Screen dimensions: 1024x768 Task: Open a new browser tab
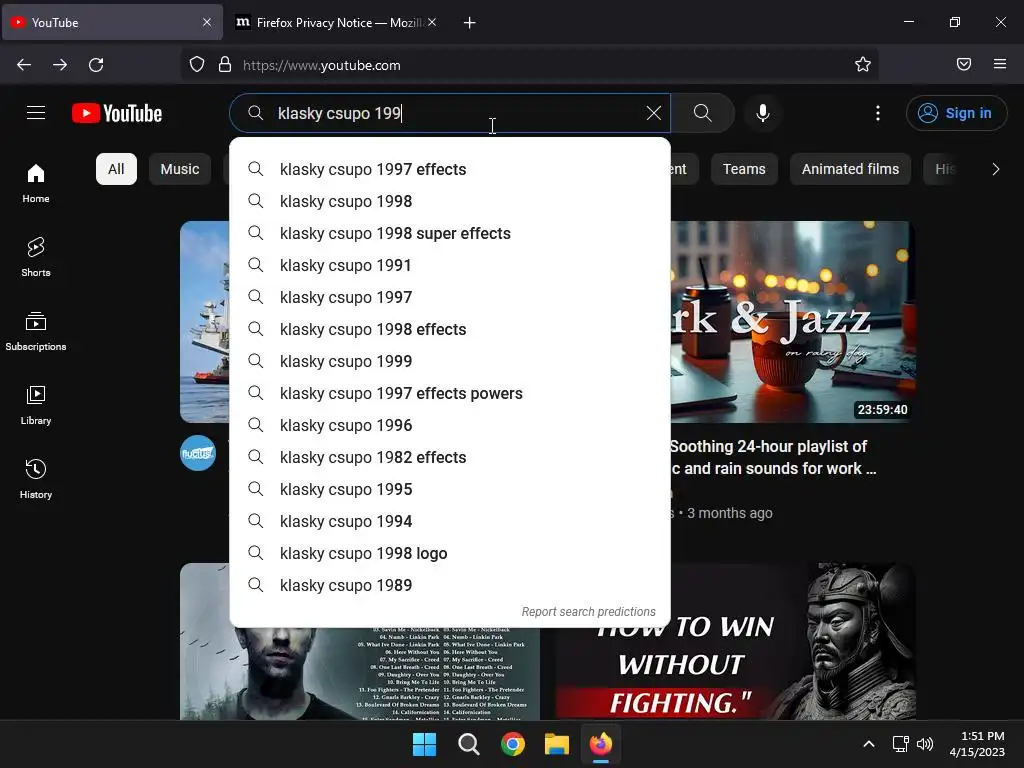(x=469, y=23)
